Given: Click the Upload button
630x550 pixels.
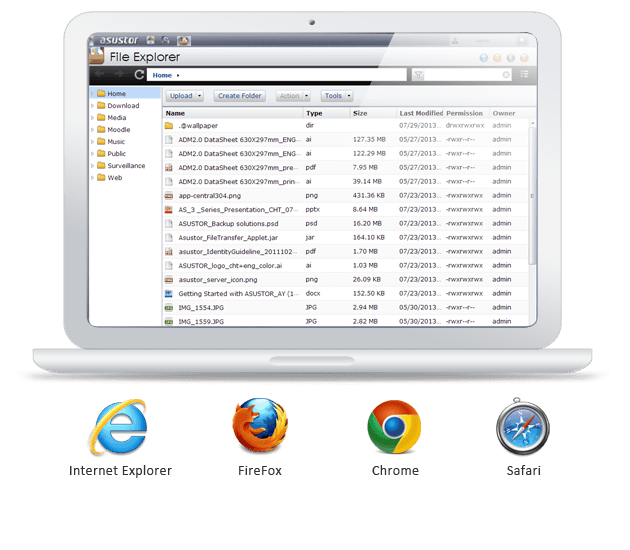Looking at the screenshot, I should tap(181, 96).
